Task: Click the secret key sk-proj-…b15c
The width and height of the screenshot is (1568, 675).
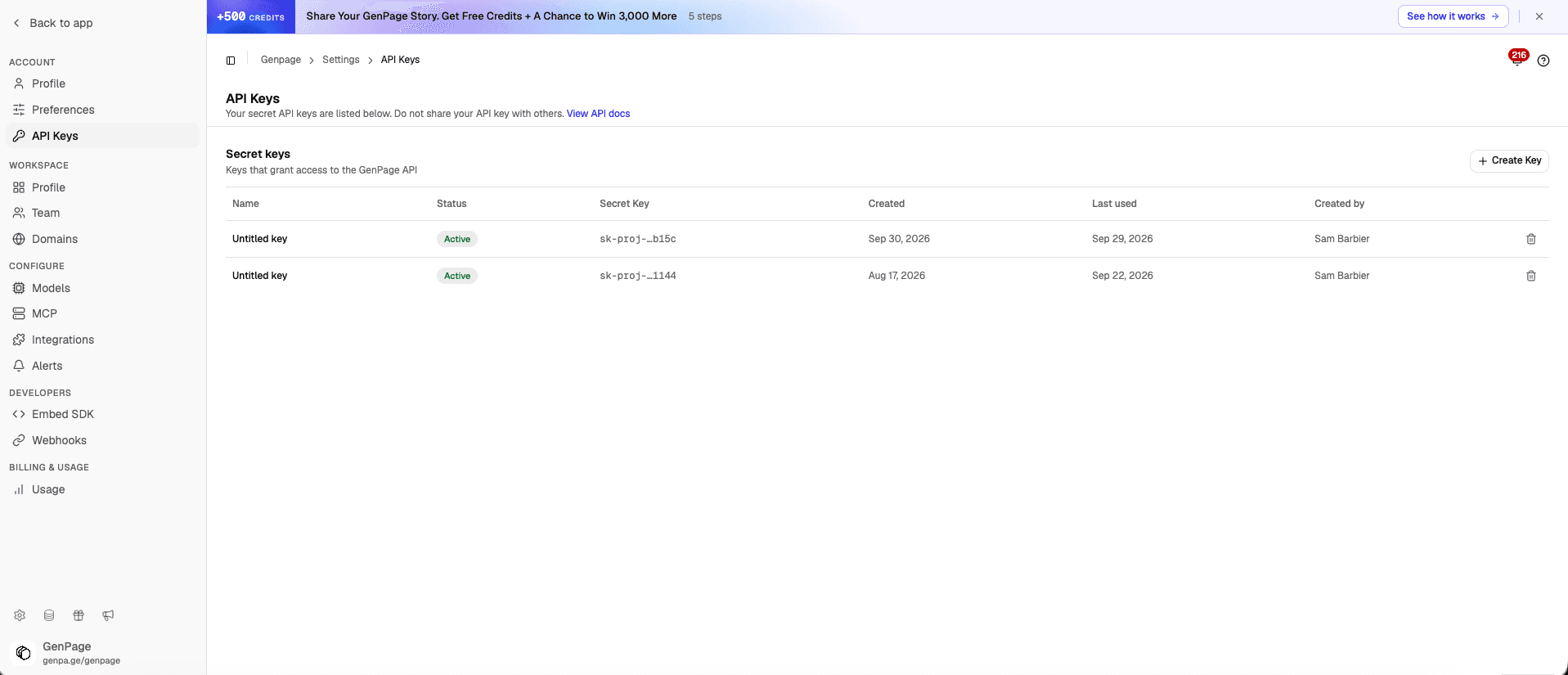Action: (x=638, y=239)
